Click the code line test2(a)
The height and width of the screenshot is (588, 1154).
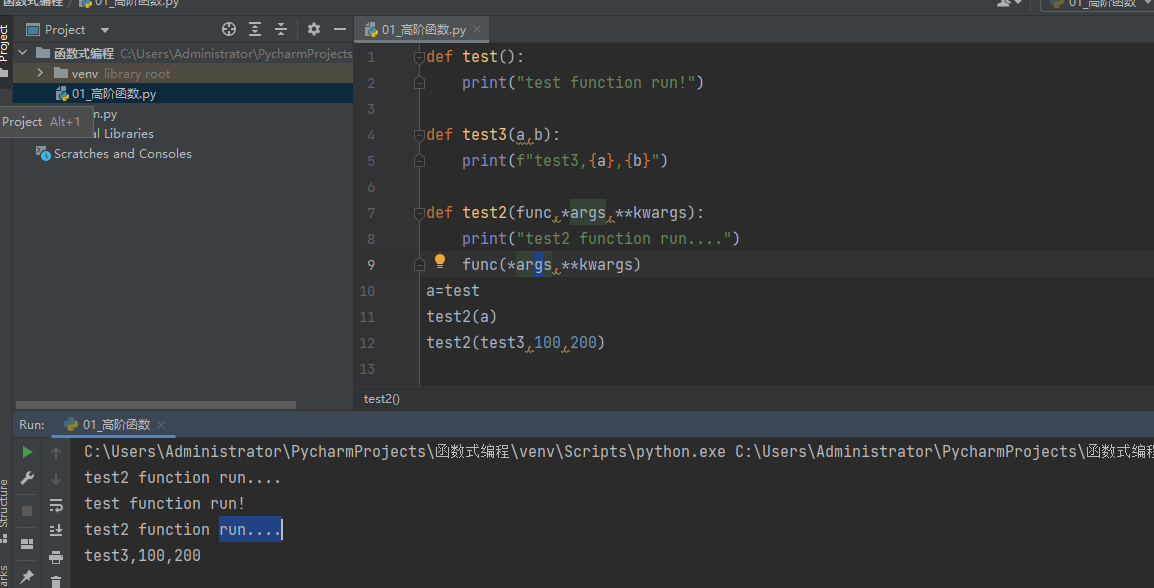click(x=461, y=316)
